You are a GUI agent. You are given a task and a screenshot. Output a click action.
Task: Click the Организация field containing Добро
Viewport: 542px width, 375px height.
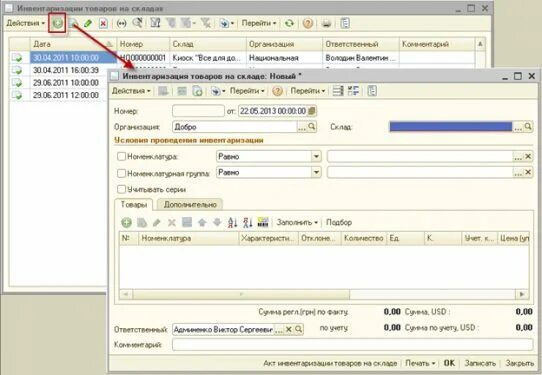click(235, 127)
